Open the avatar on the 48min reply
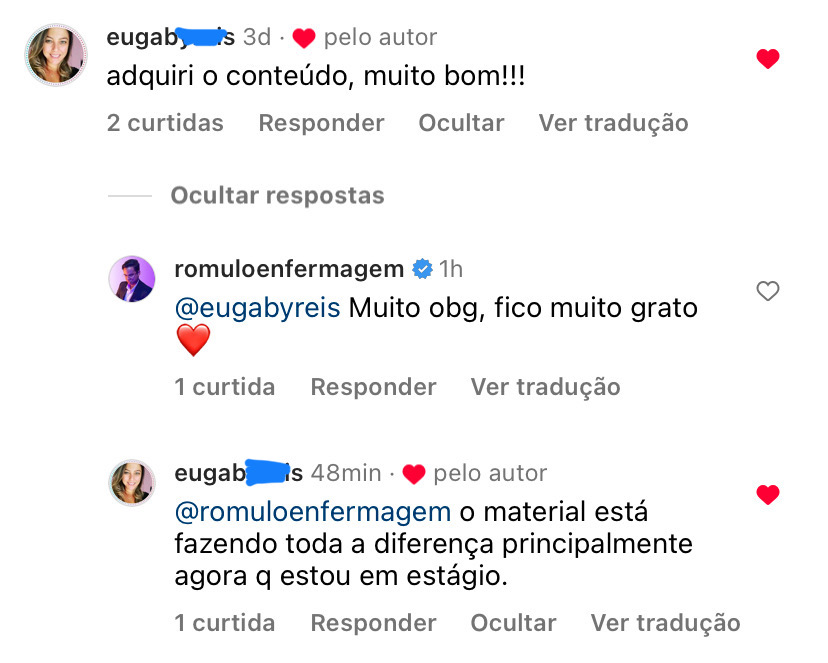The height and width of the screenshot is (663, 828). [132, 483]
